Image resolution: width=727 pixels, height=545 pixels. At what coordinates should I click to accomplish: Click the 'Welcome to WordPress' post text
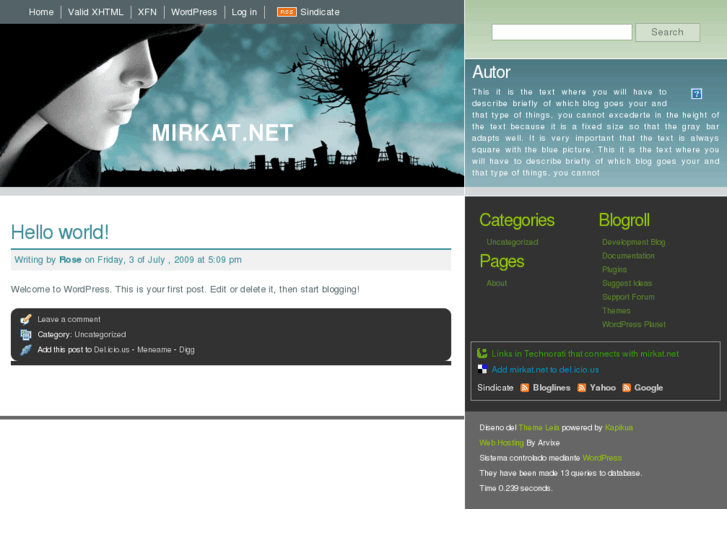tap(185, 289)
